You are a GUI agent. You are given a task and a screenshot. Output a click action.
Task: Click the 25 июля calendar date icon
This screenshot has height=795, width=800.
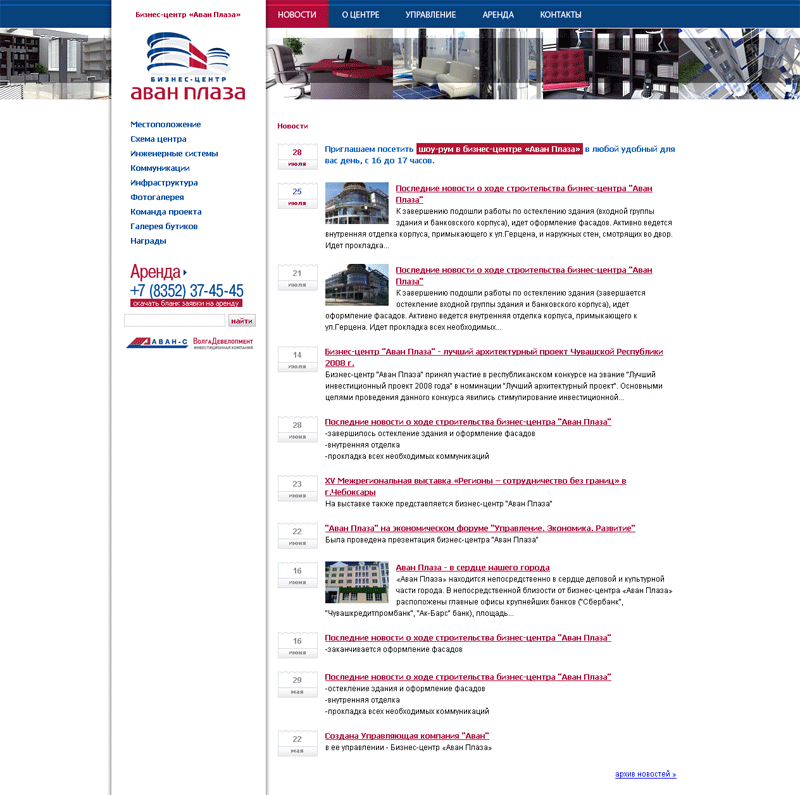pos(297,195)
